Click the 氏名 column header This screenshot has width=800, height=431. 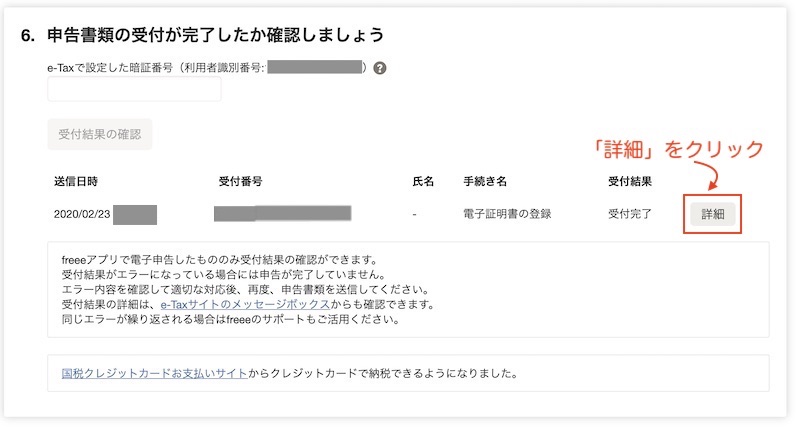point(423,181)
